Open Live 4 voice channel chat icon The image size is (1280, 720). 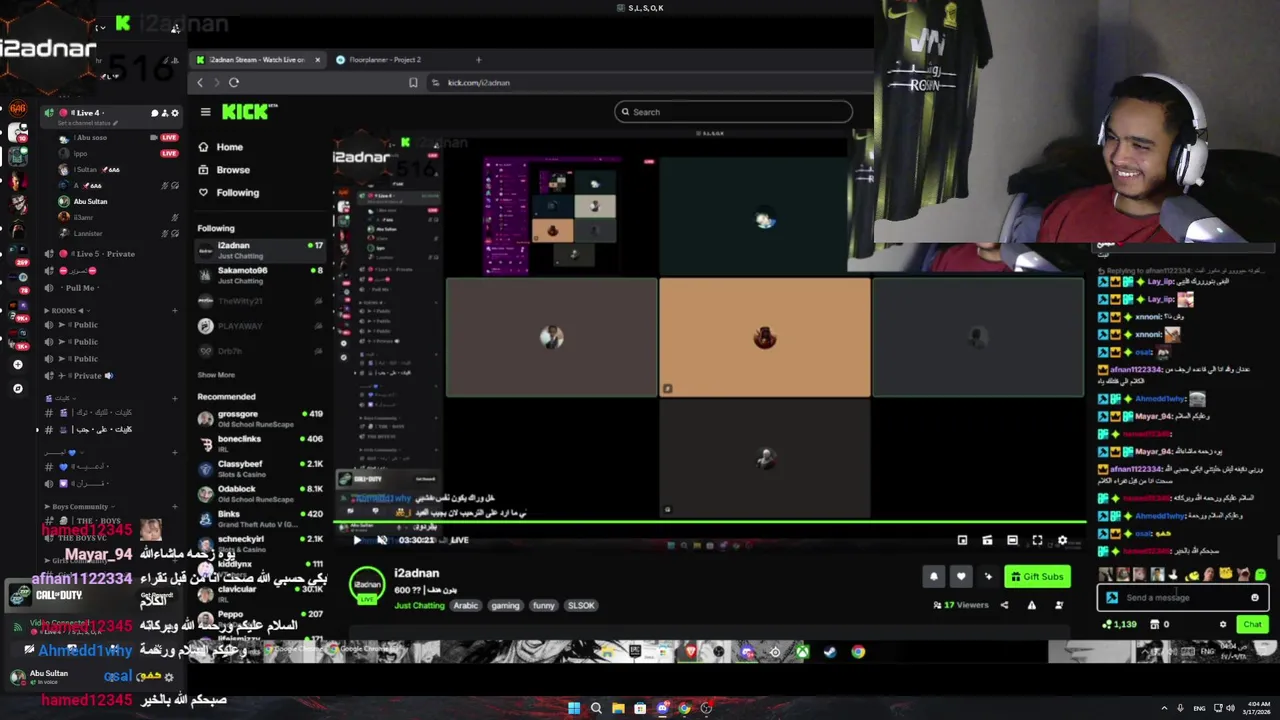154,113
